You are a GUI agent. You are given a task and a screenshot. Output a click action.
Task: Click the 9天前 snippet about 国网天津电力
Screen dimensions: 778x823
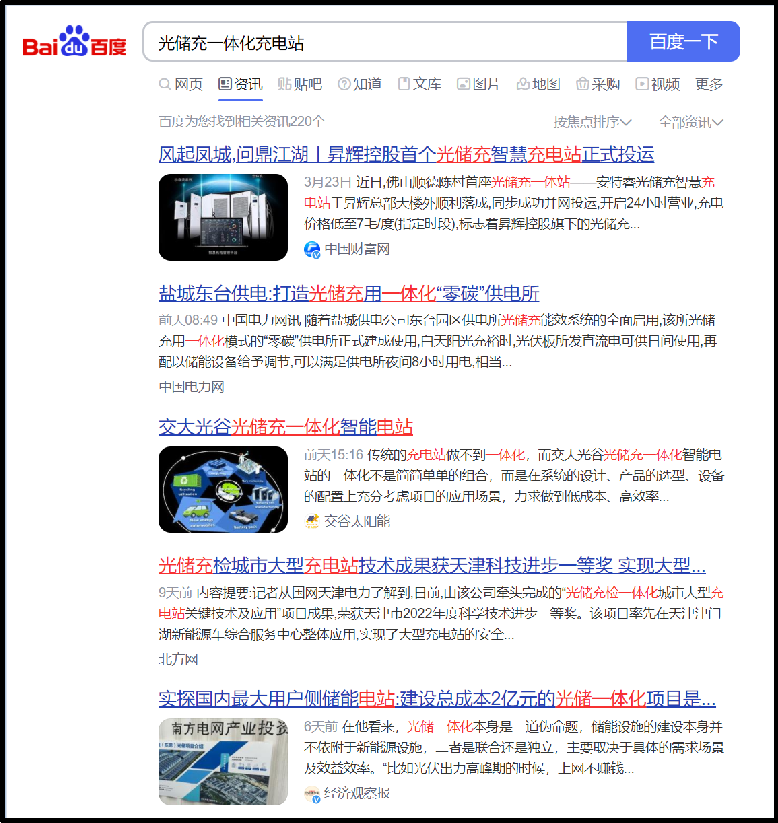441,614
